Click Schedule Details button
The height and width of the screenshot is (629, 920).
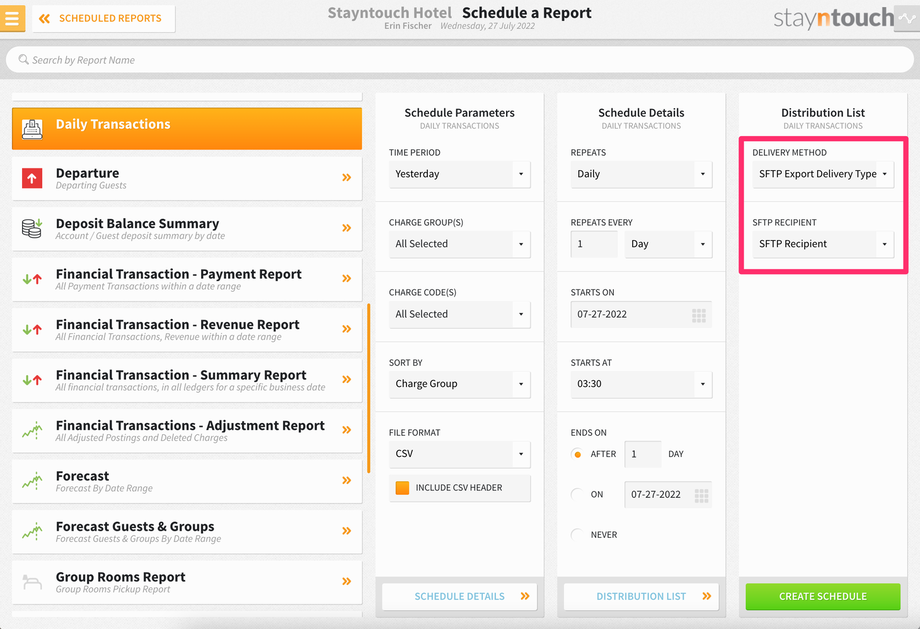click(x=459, y=597)
